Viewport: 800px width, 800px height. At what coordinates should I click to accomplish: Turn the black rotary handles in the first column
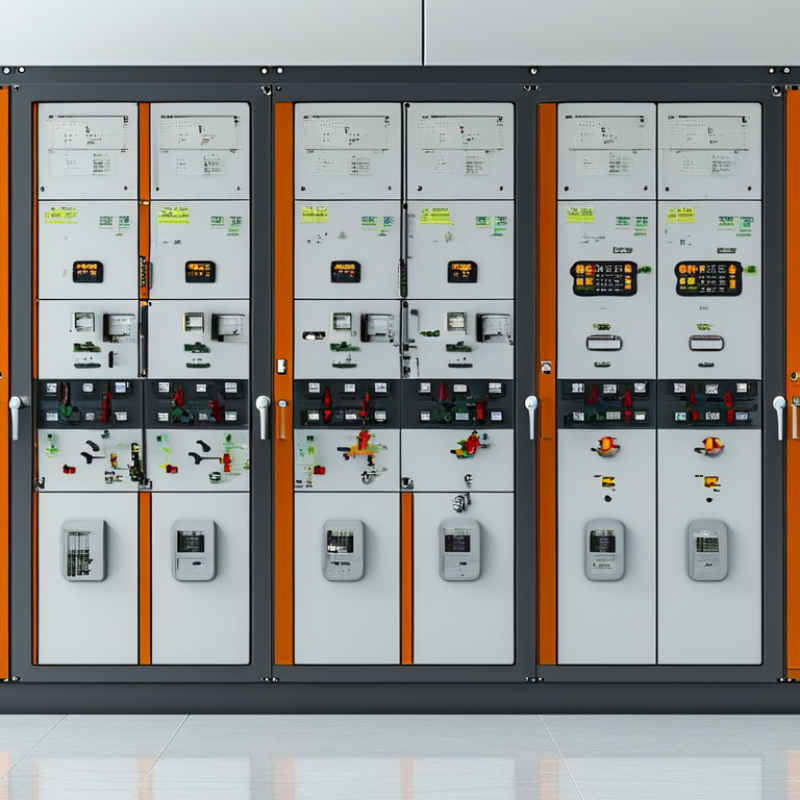[x=91, y=451]
